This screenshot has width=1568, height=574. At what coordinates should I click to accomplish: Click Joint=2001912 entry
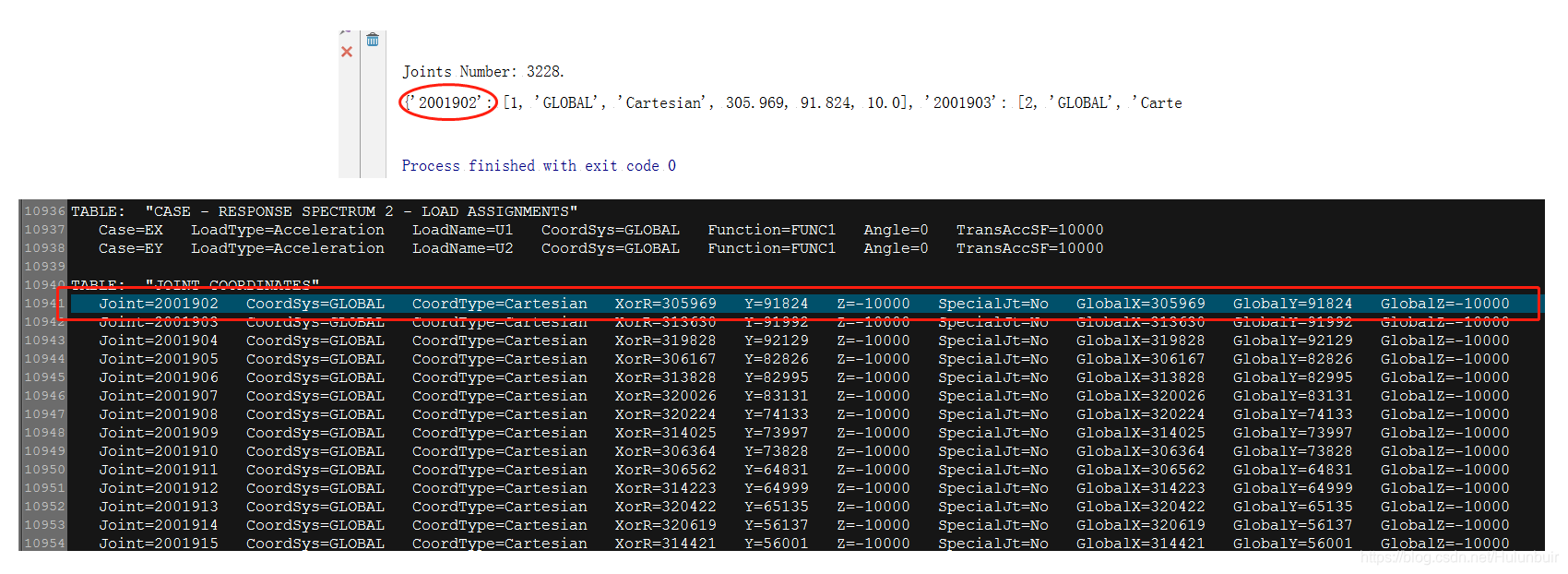click(159, 488)
